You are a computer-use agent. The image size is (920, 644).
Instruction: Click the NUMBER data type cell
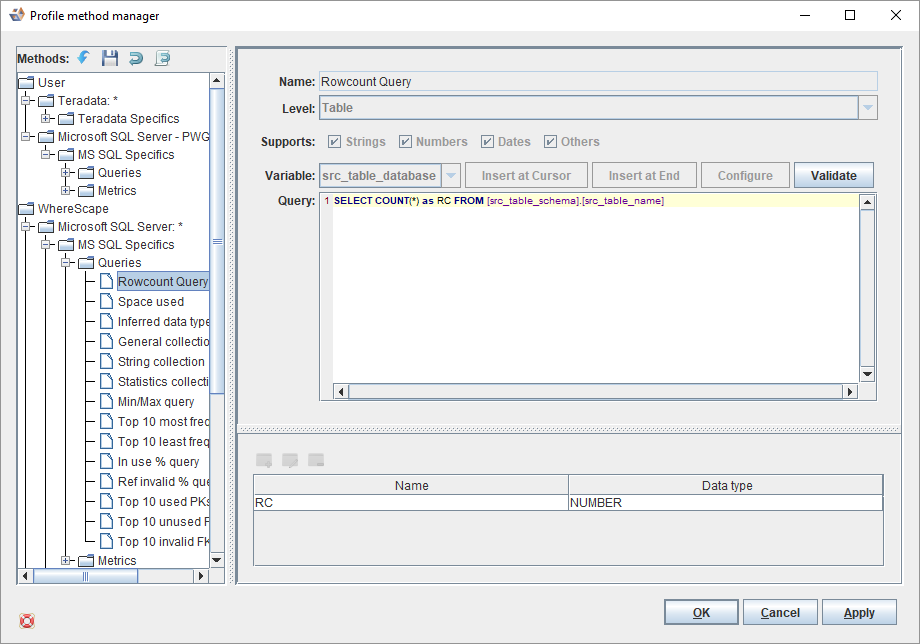tap(726, 503)
